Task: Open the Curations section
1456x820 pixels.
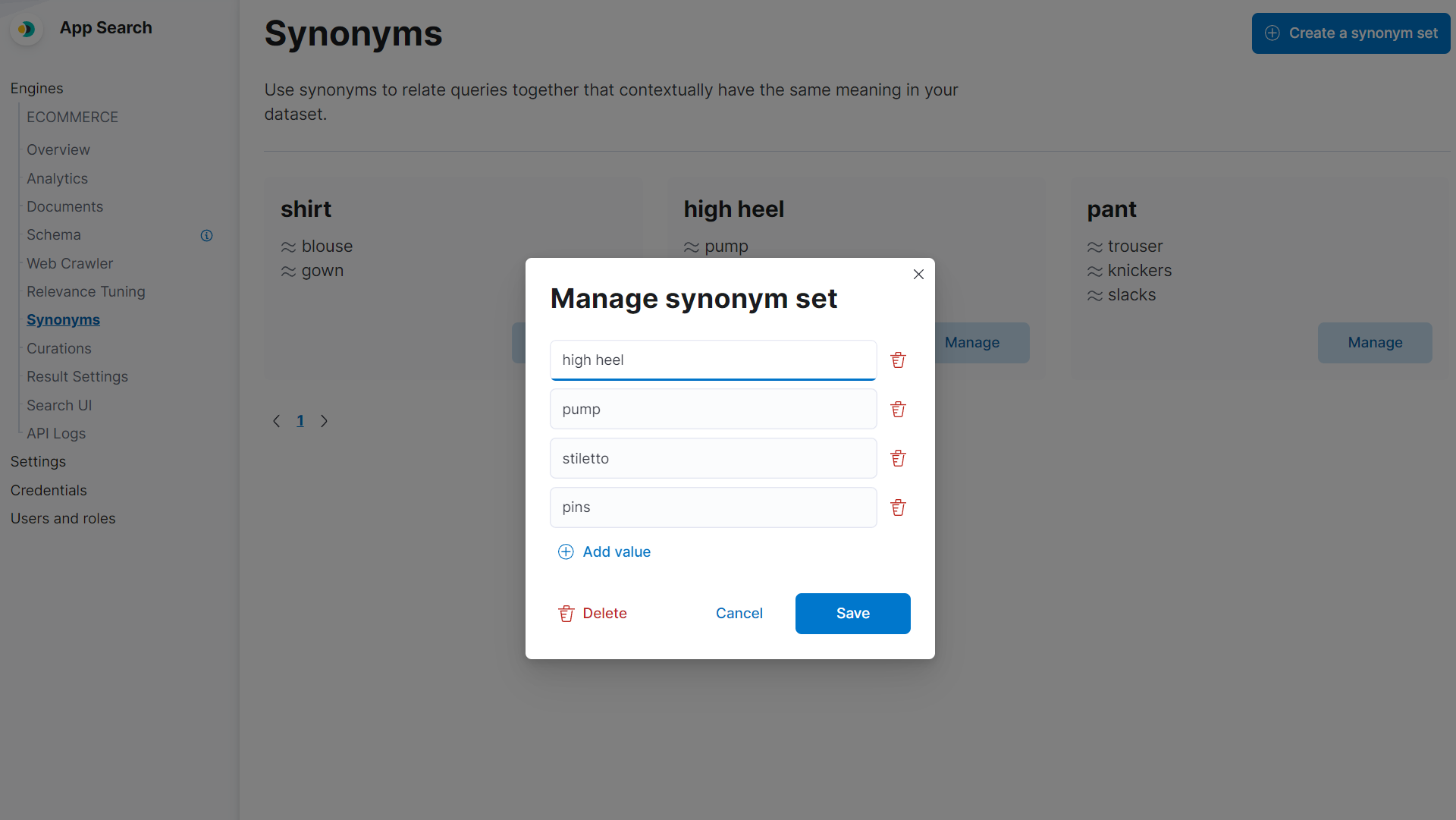Action: (58, 348)
